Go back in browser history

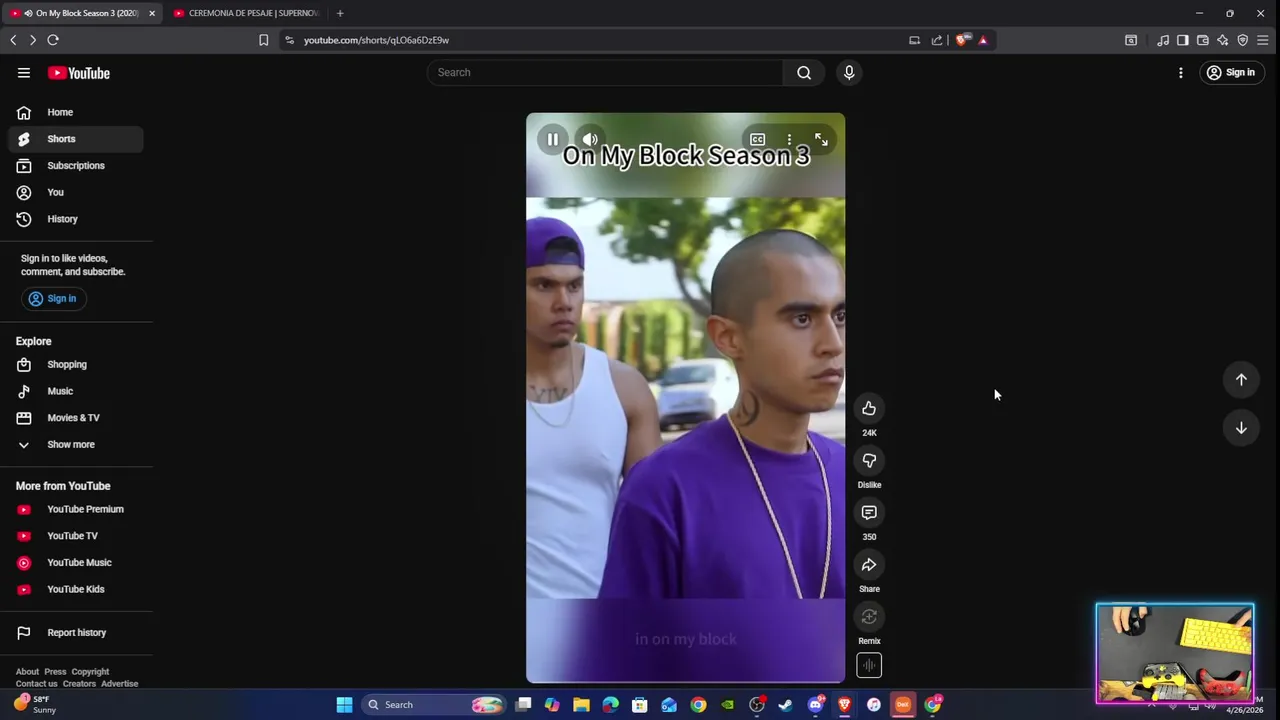pos(13,40)
